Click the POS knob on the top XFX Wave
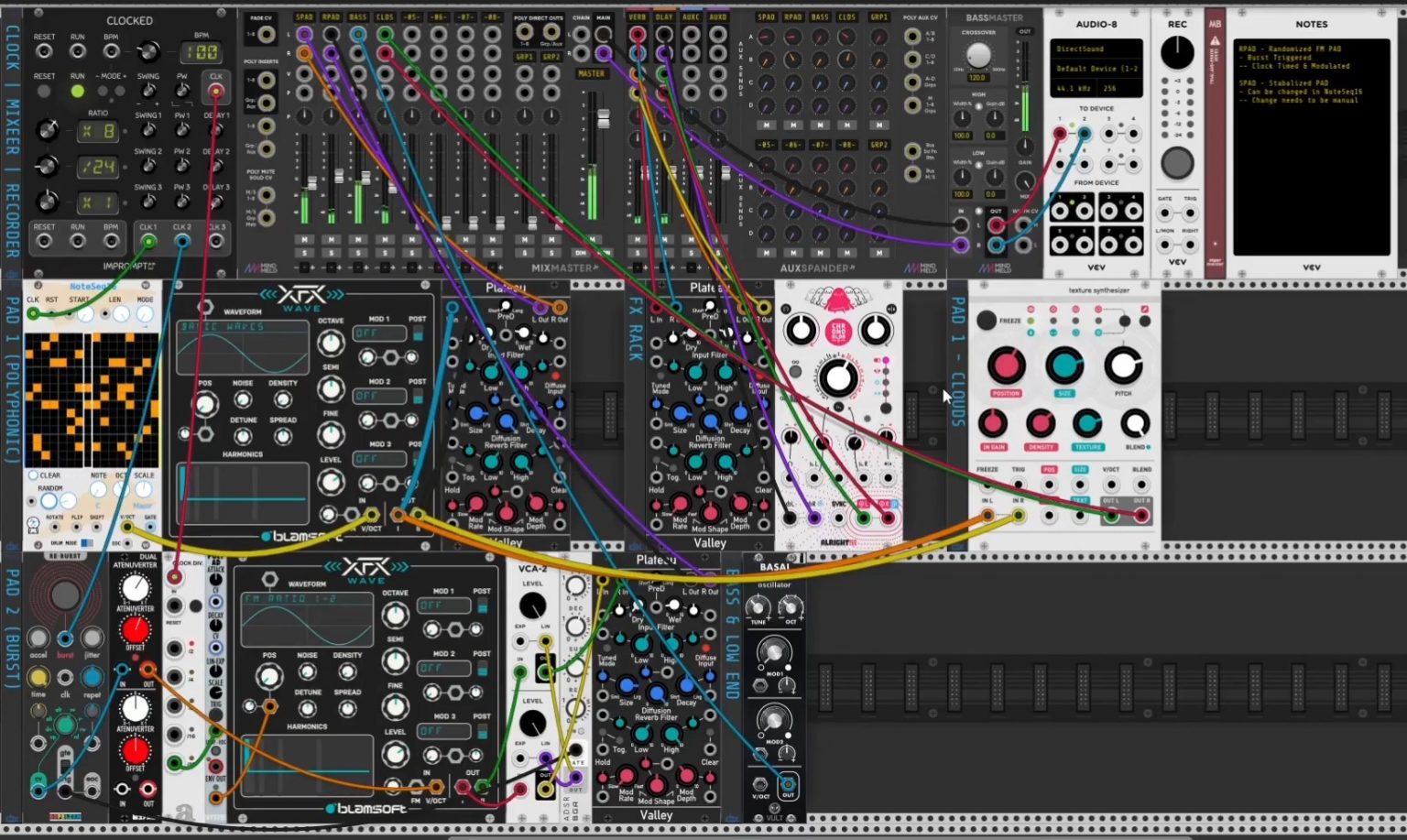This screenshot has height=840, width=1407. 205,404
